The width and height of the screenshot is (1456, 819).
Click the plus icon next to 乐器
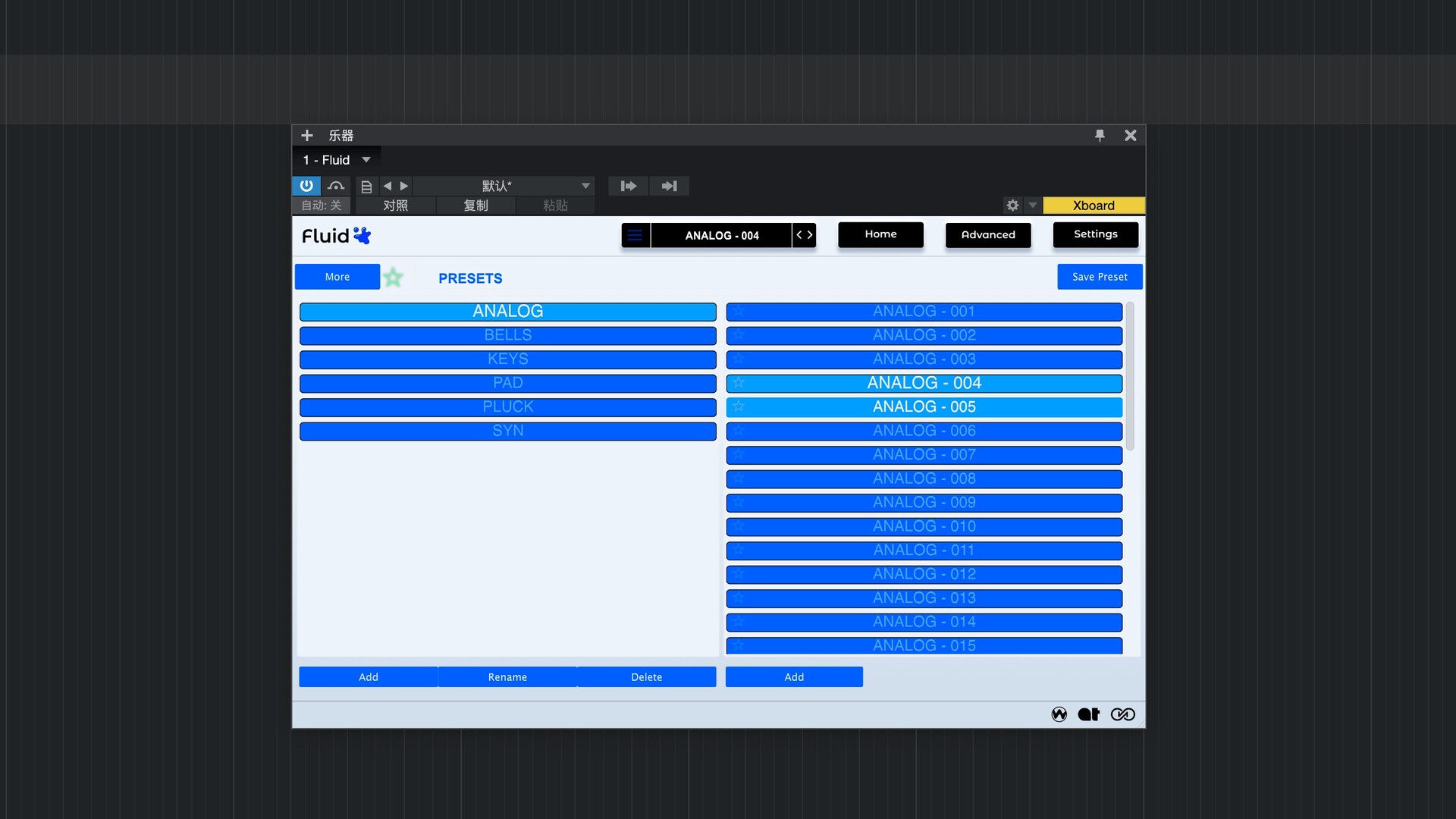coord(307,136)
